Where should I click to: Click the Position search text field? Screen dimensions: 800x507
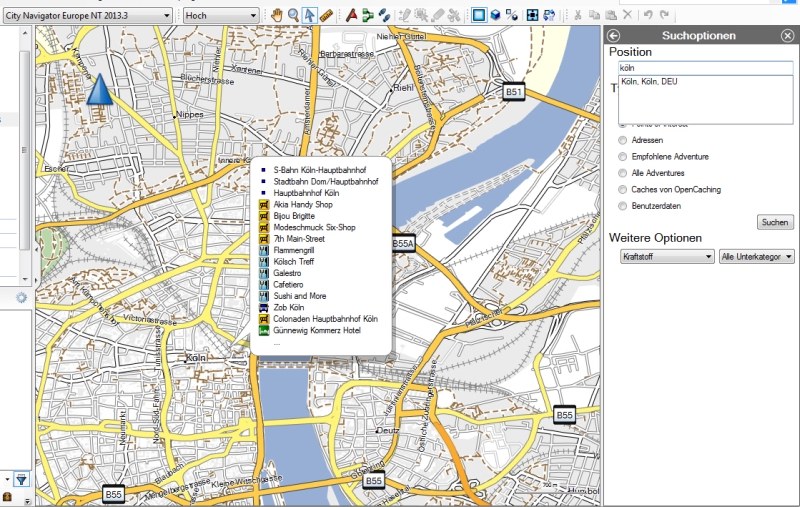pyautogui.click(x=705, y=68)
